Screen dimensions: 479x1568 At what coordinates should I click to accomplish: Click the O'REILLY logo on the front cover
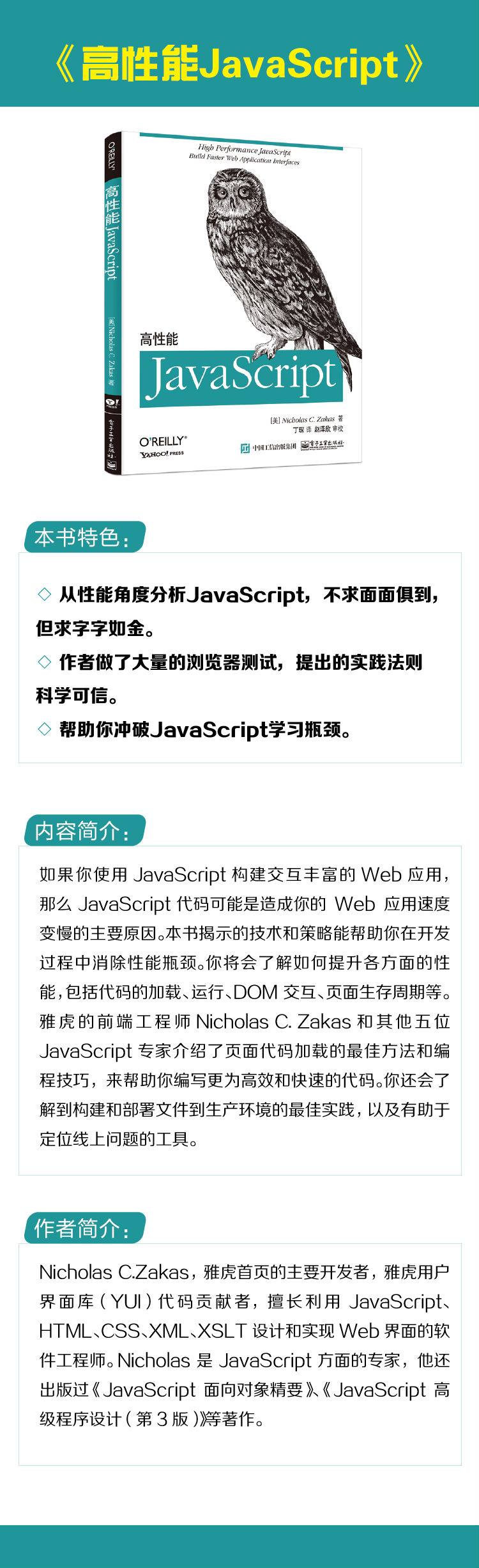pyautogui.click(x=163, y=441)
